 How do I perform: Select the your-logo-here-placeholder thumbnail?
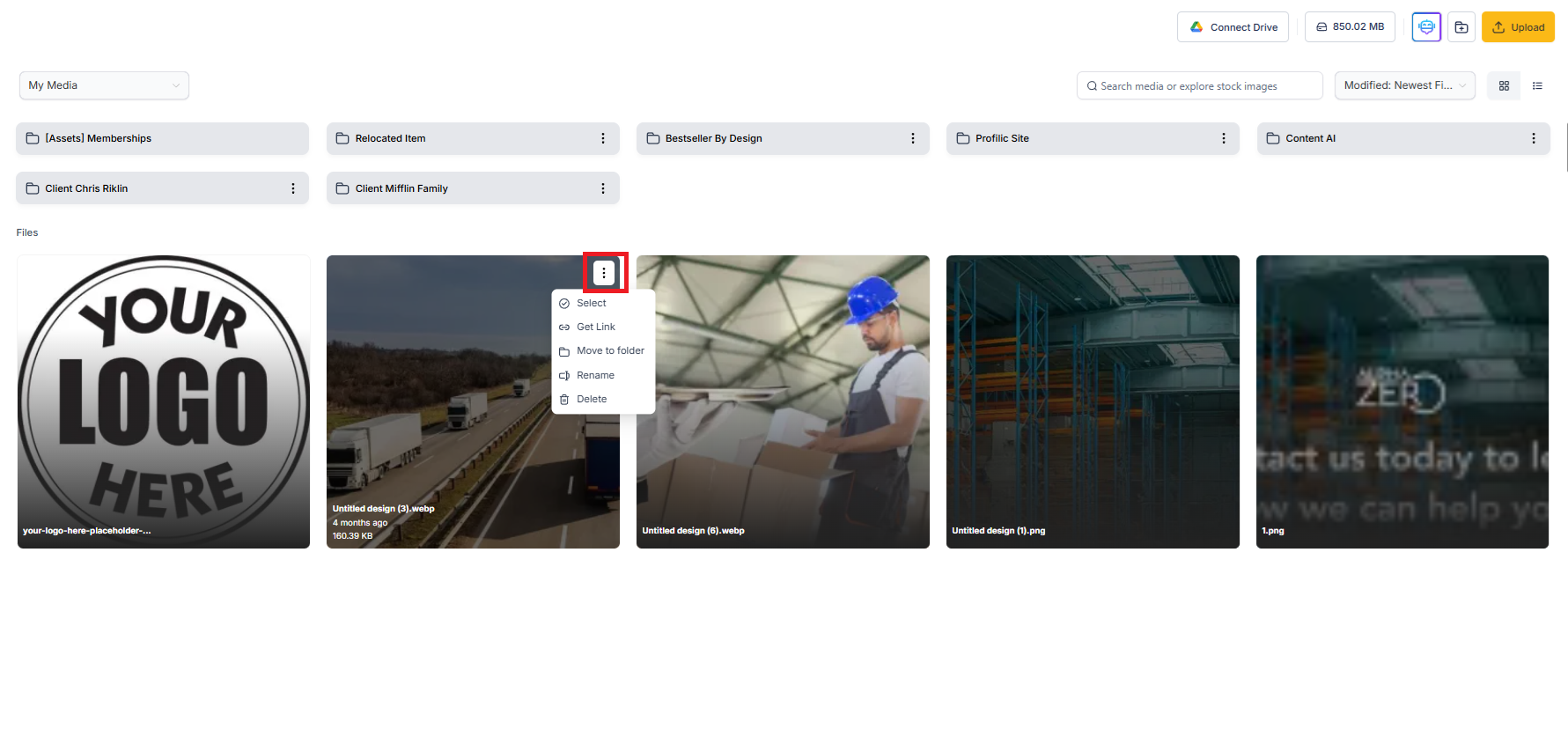(x=164, y=401)
